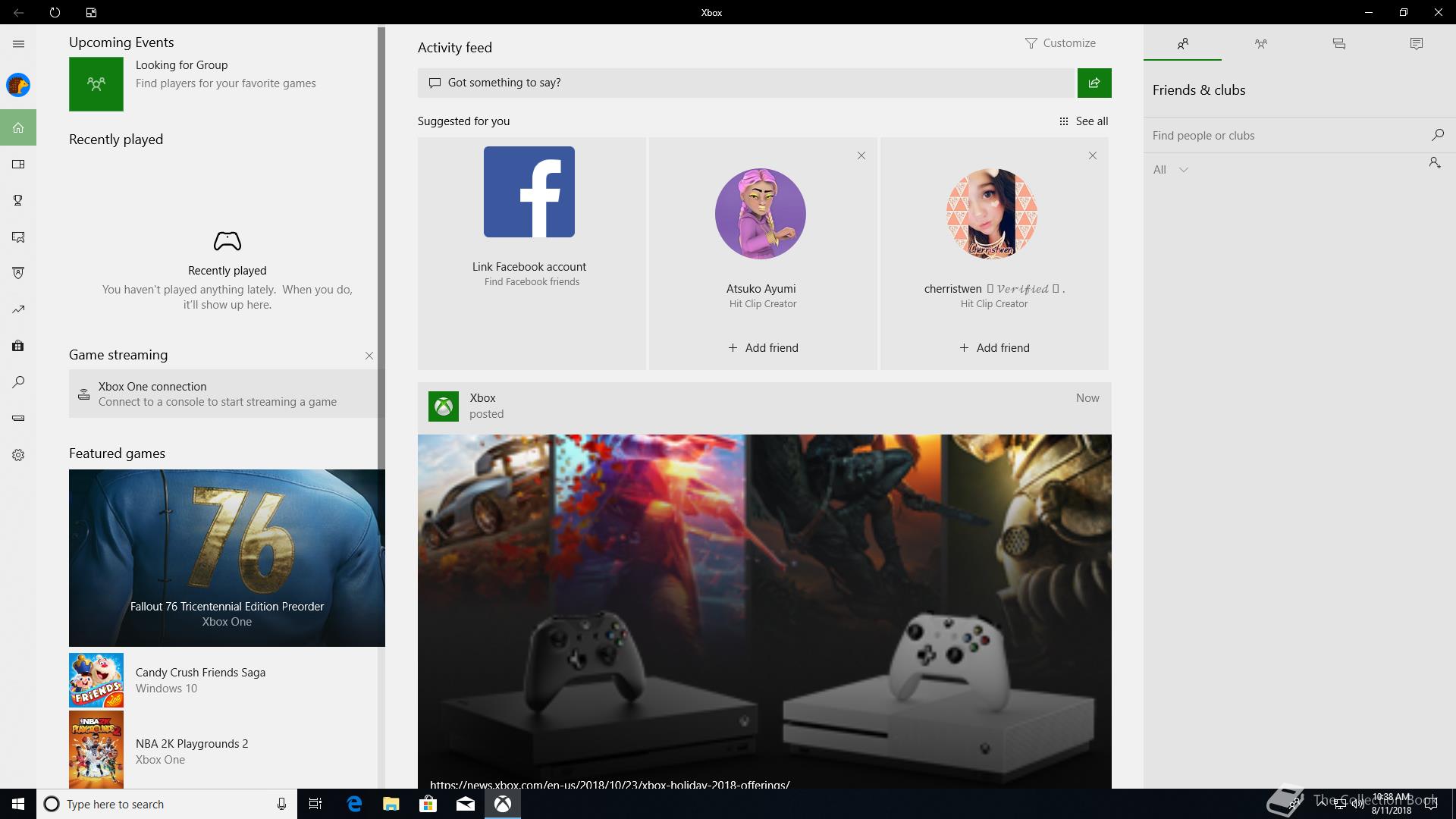Open NBA 2K Playgrounds 2 game

pos(223,749)
